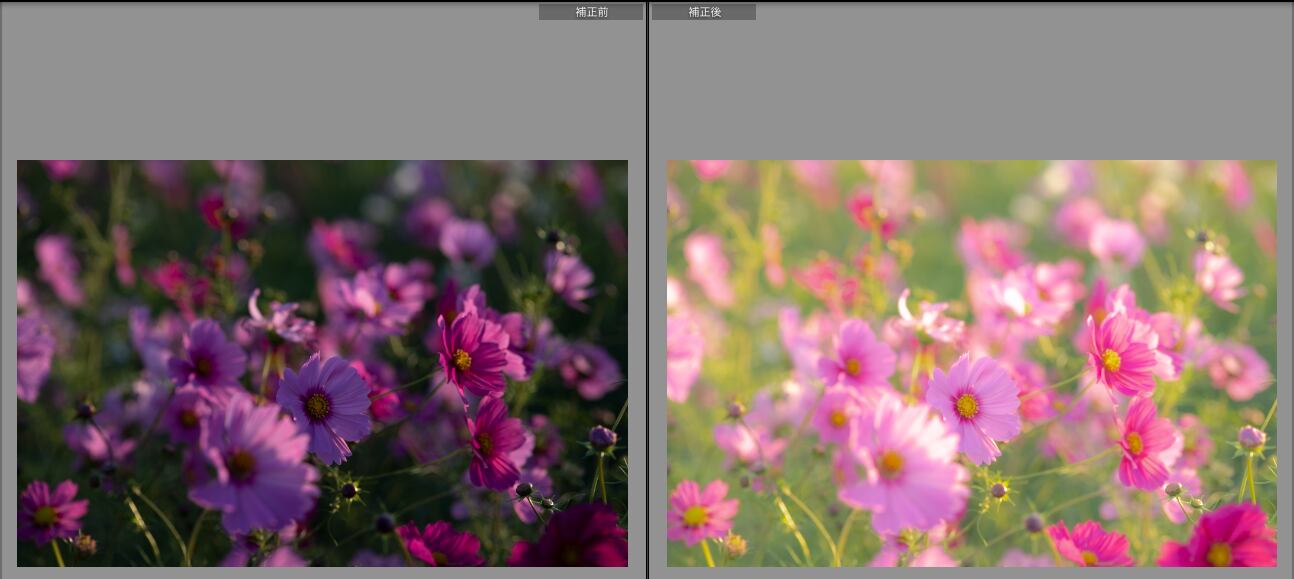Click bottom-left magenta flower in before photo
This screenshot has height=579, width=1294.
48,513
